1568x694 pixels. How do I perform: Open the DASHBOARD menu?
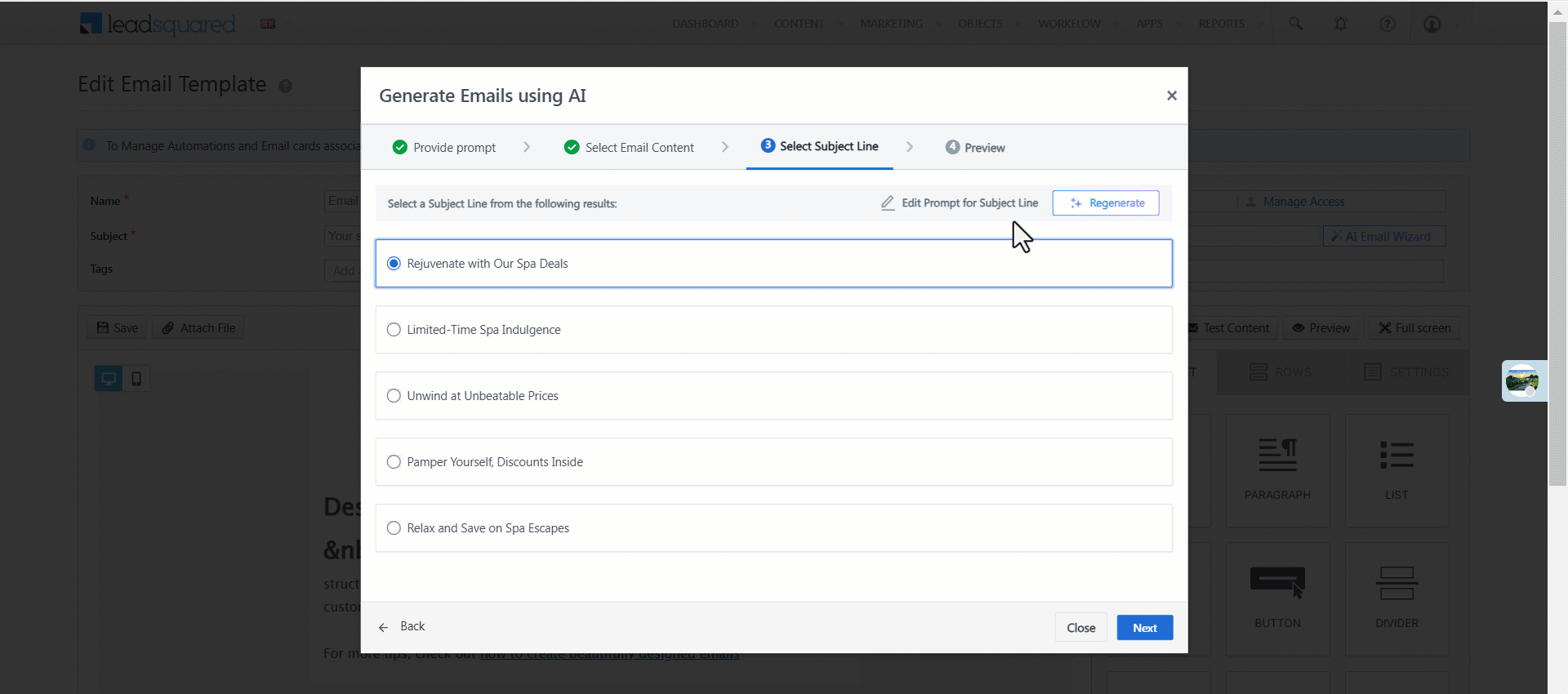pos(706,24)
